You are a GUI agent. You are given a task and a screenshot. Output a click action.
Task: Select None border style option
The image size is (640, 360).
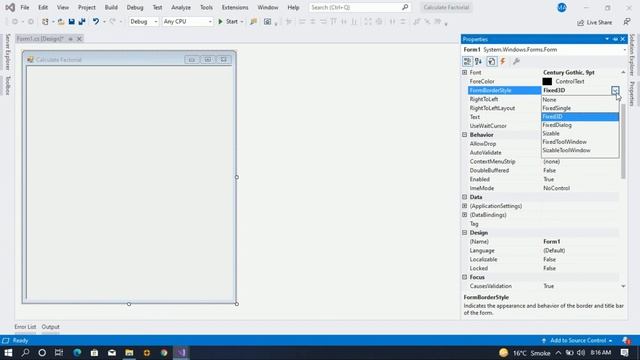click(580, 100)
